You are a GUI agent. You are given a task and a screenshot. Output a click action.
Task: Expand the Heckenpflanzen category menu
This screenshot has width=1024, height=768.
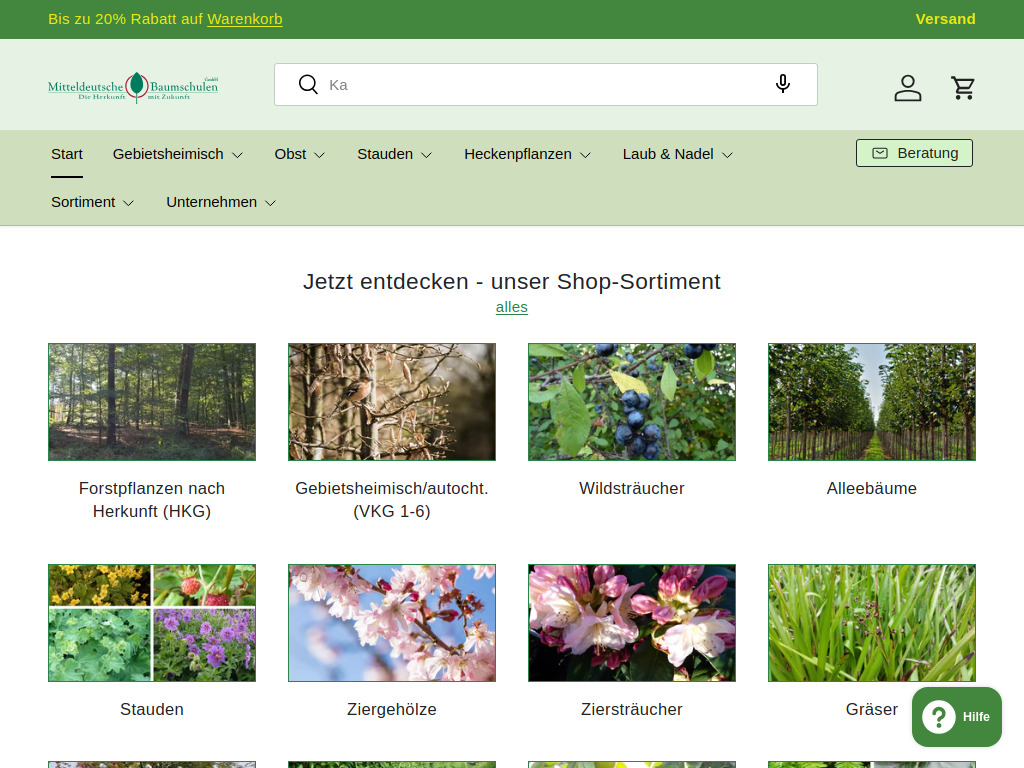(527, 154)
